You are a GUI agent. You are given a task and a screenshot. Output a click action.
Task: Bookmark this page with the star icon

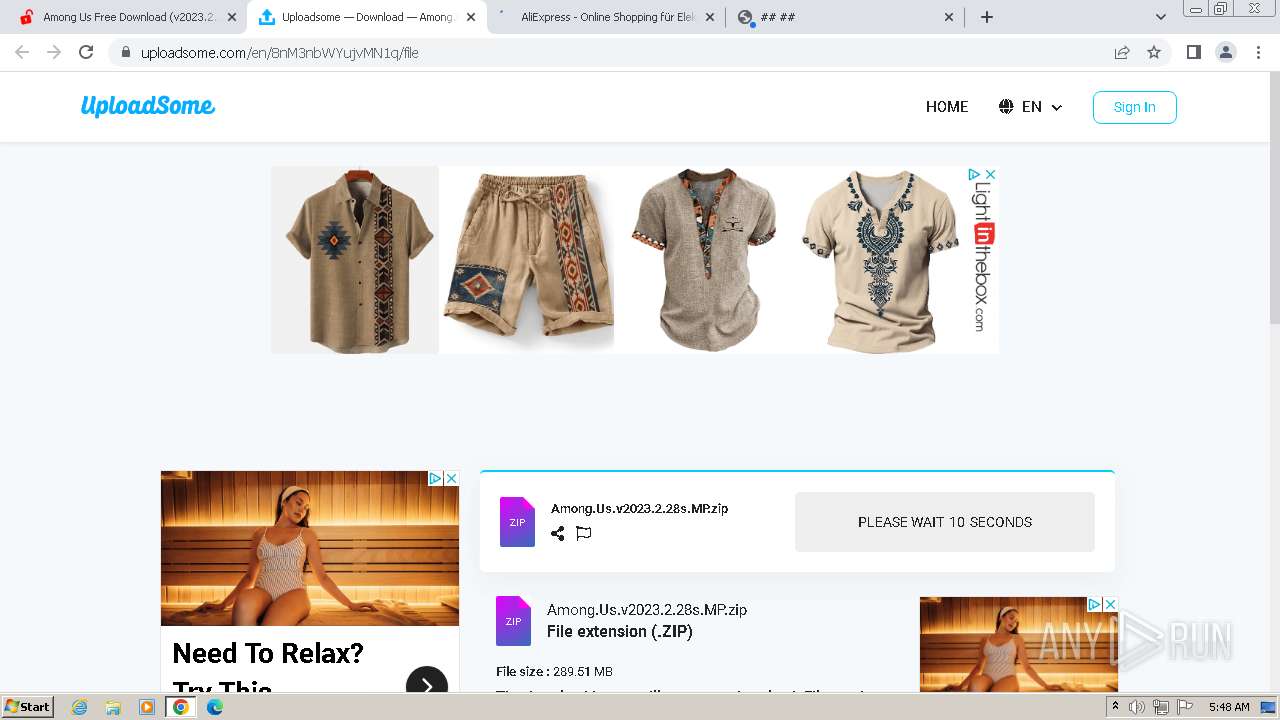point(1154,53)
